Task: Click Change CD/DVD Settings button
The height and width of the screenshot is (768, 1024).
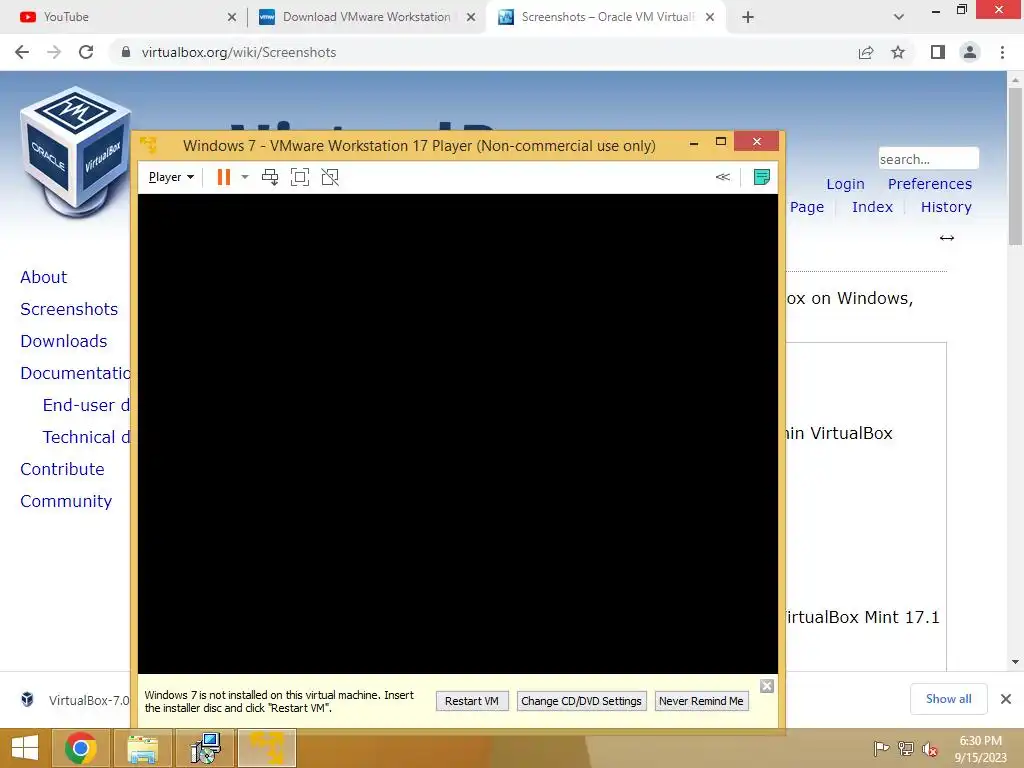Action: (581, 701)
